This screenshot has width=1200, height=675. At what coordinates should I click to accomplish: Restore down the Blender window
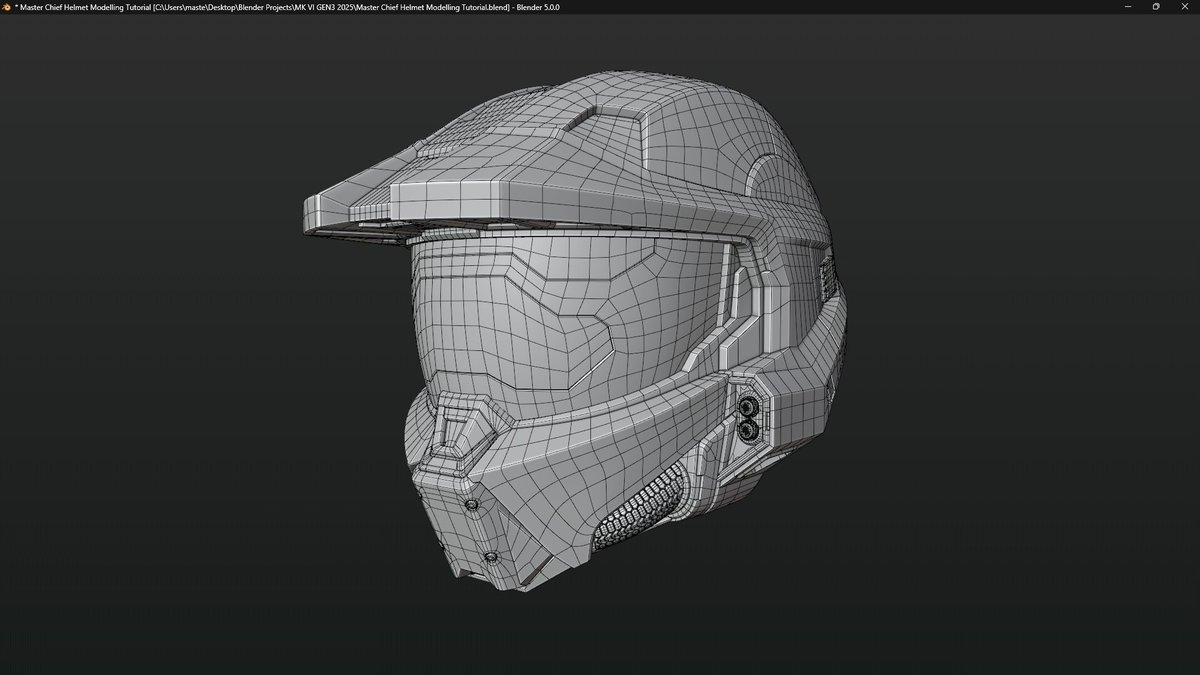pyautogui.click(x=1156, y=6)
